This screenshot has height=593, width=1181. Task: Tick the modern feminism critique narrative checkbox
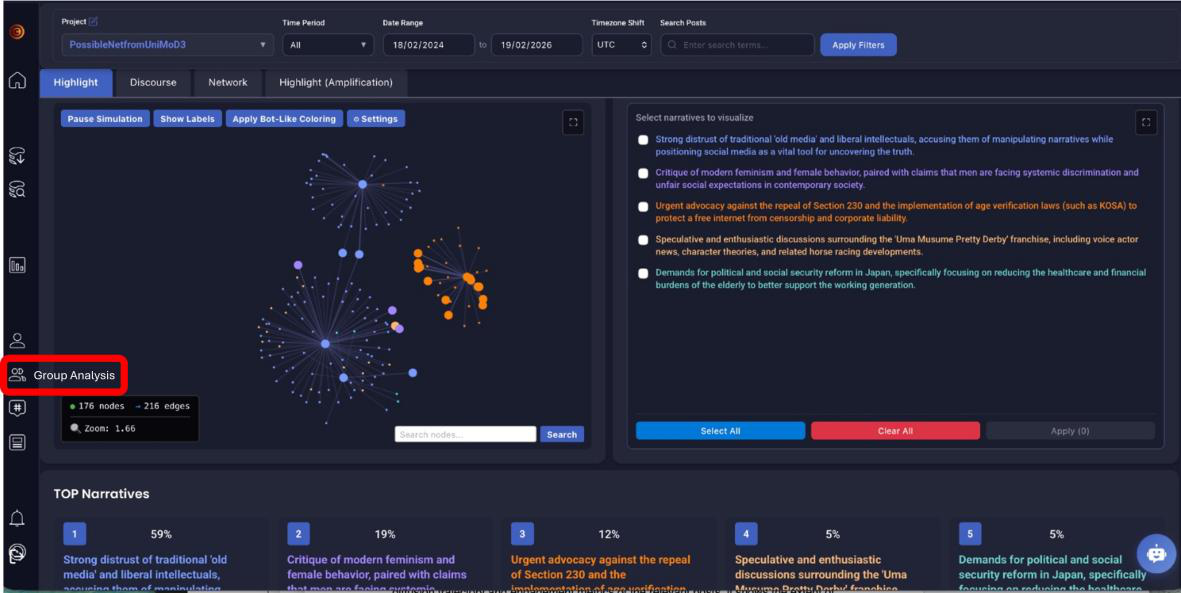tap(642, 173)
